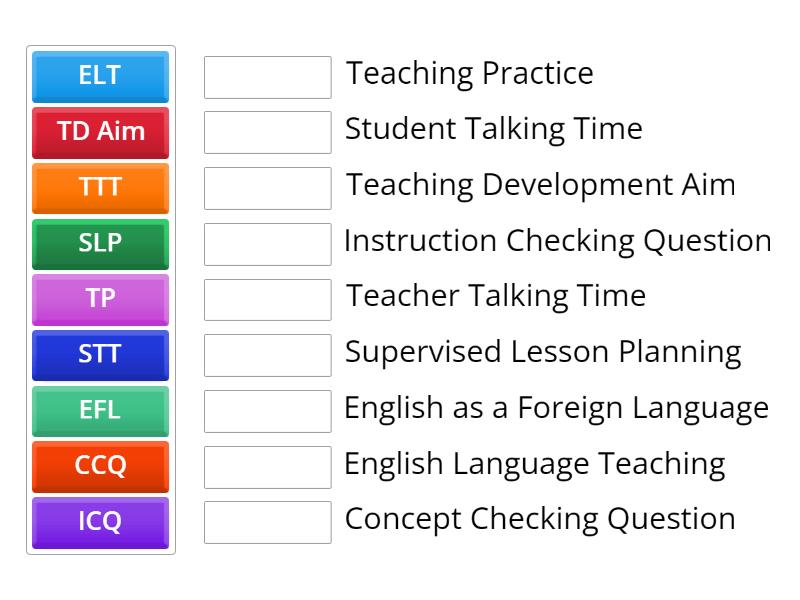This screenshot has width=800, height=600.
Task: Click the blue ELT tile
Action: [x=100, y=76]
